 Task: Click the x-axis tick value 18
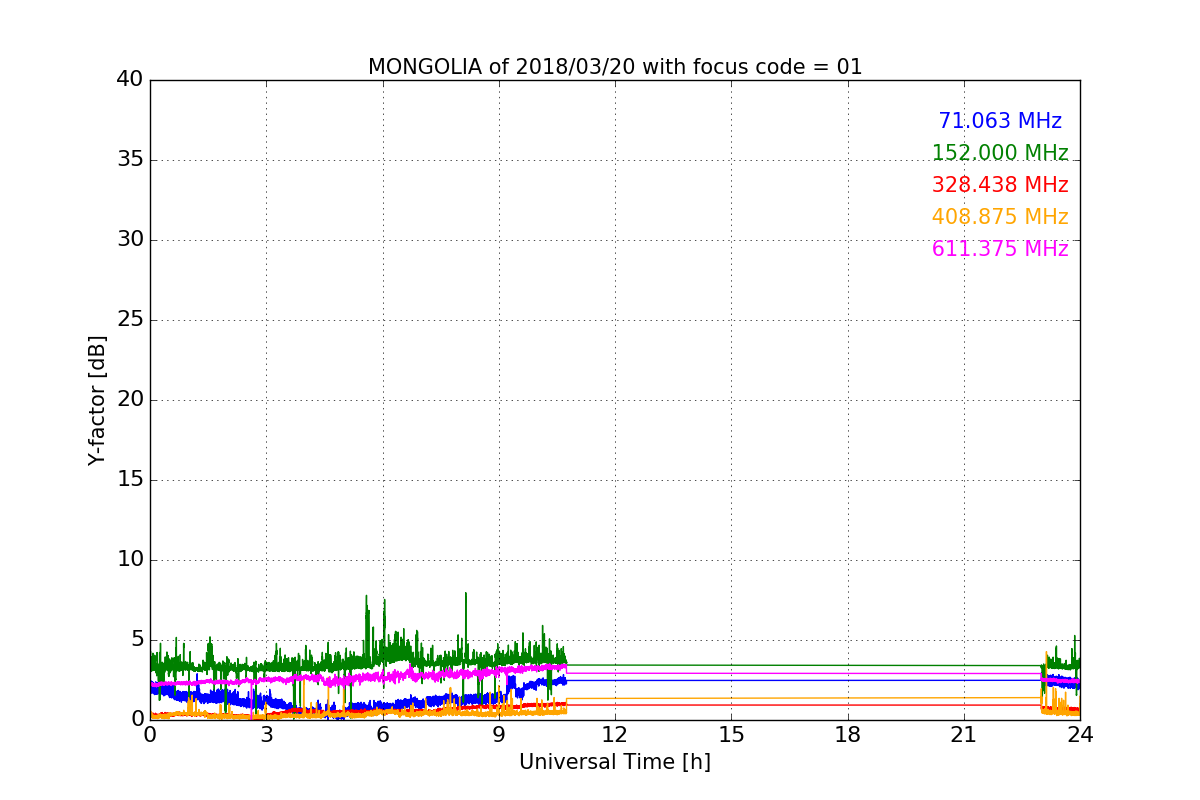(847, 734)
